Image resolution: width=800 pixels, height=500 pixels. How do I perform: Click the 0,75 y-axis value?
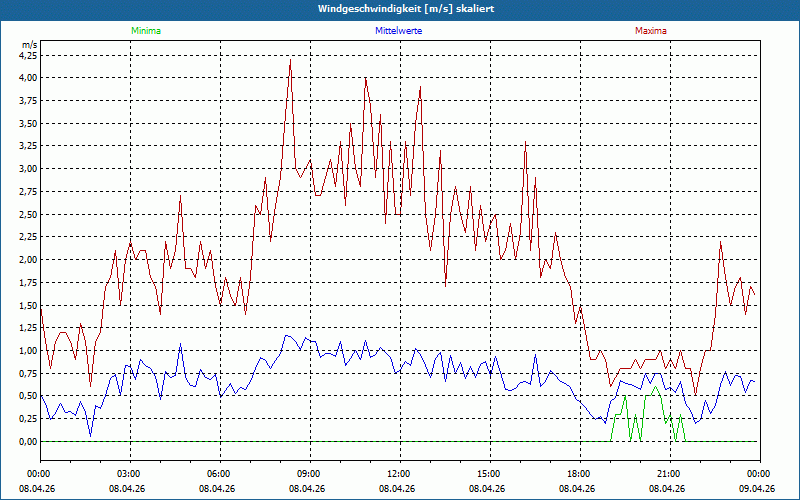point(29,373)
